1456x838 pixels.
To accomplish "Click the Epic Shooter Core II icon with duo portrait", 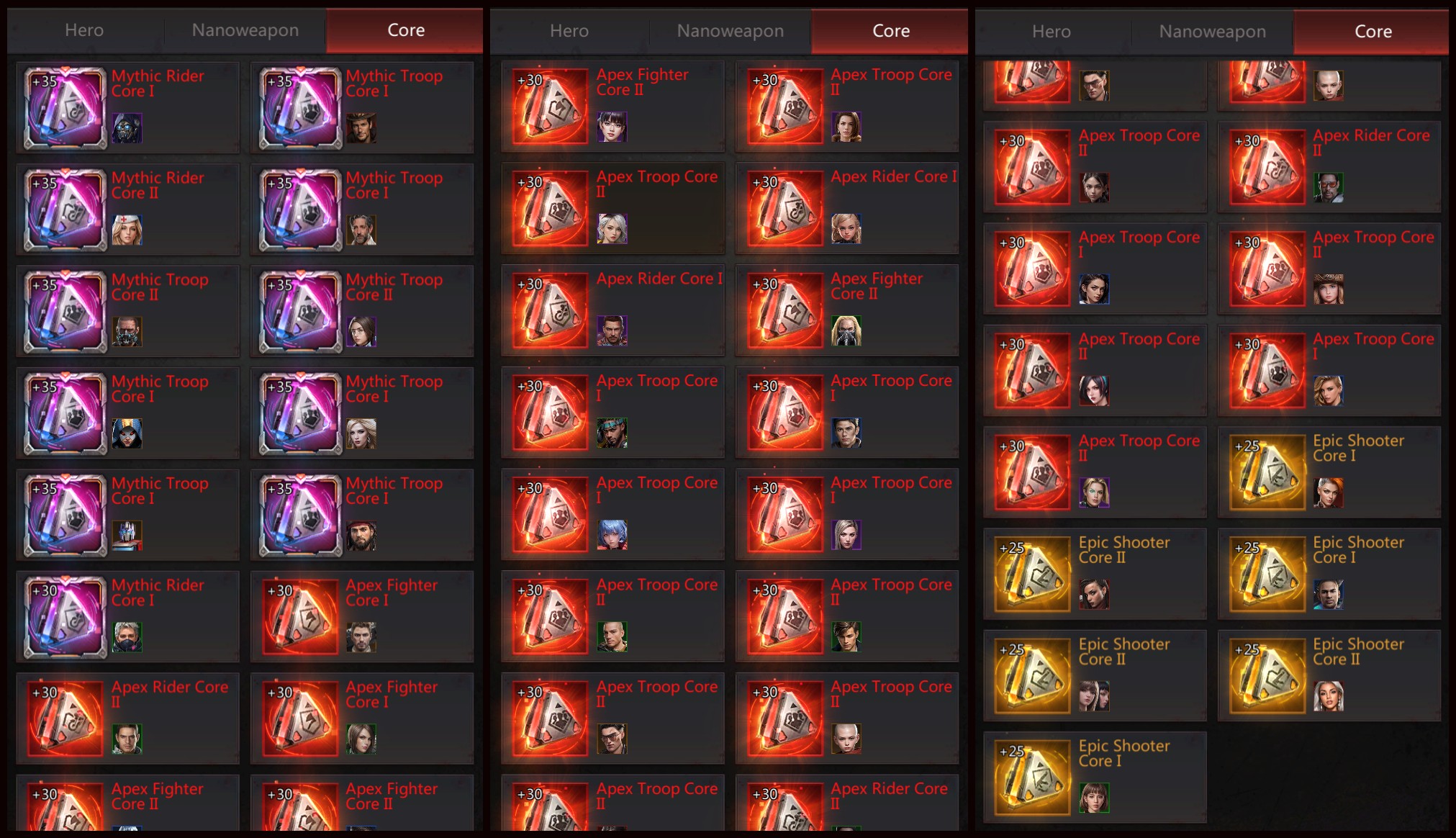I will (1033, 676).
